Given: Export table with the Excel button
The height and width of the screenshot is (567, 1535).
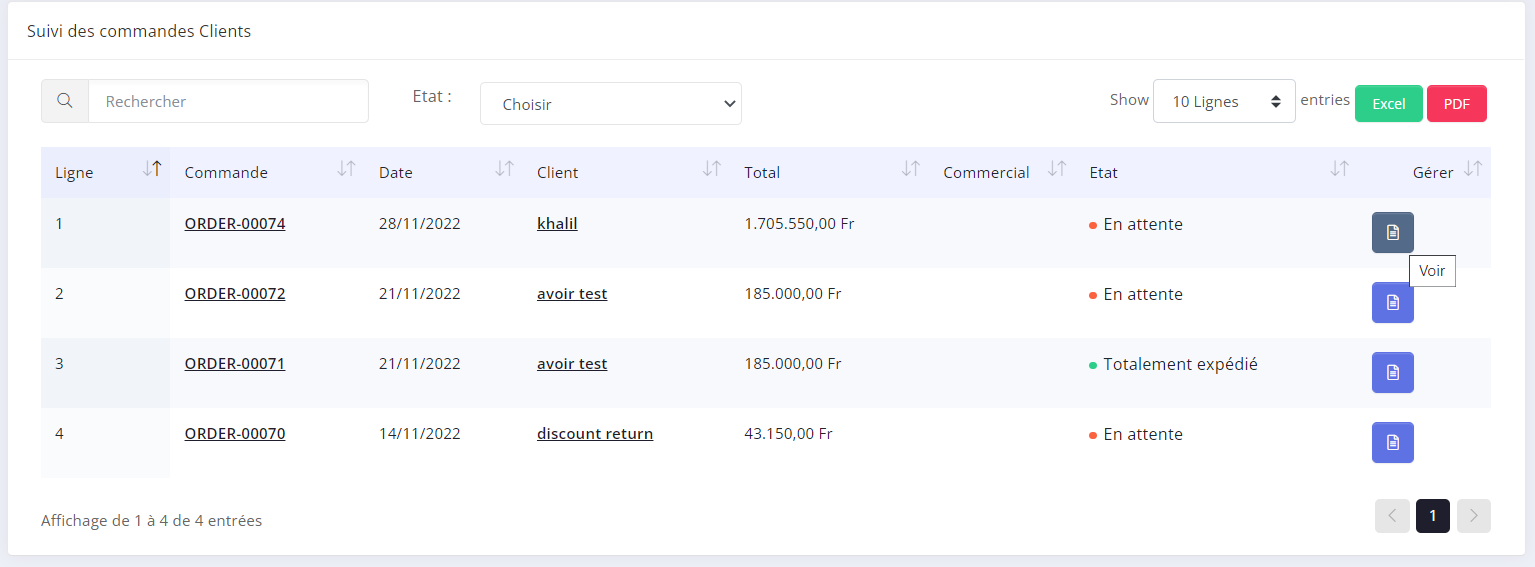Looking at the screenshot, I should pyautogui.click(x=1388, y=104).
